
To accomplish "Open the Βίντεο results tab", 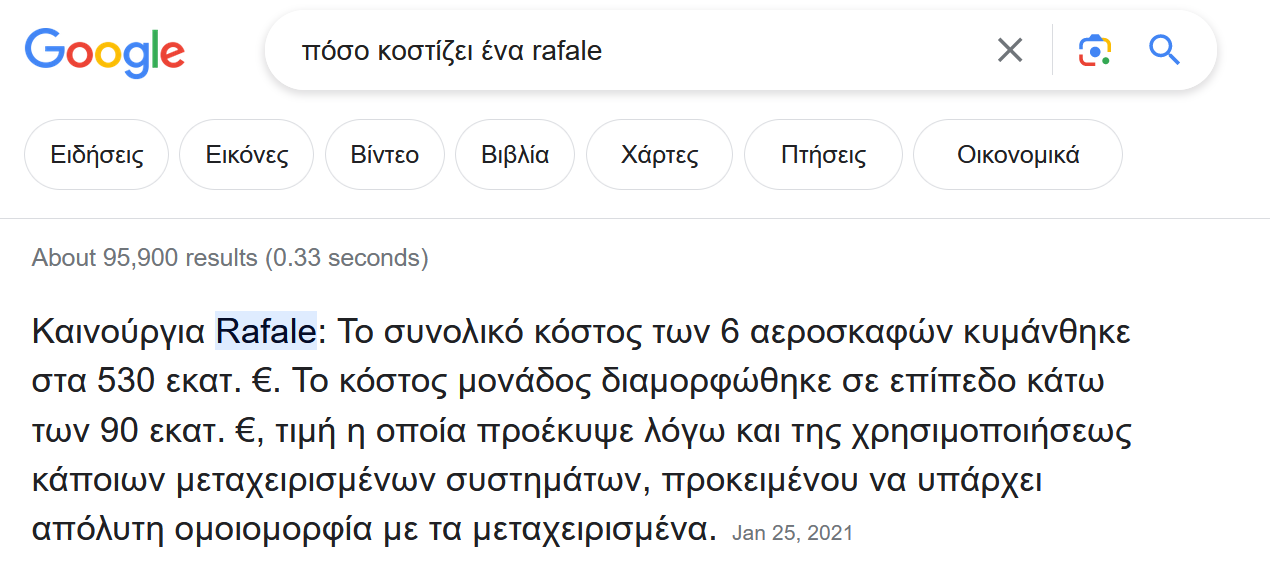I will (385, 155).
